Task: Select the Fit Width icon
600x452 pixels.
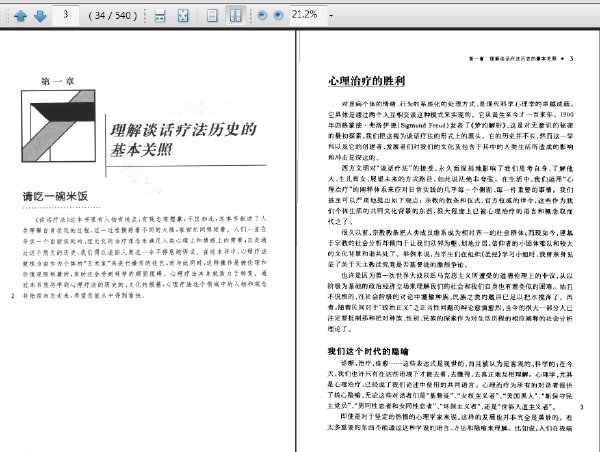Action: (160, 16)
